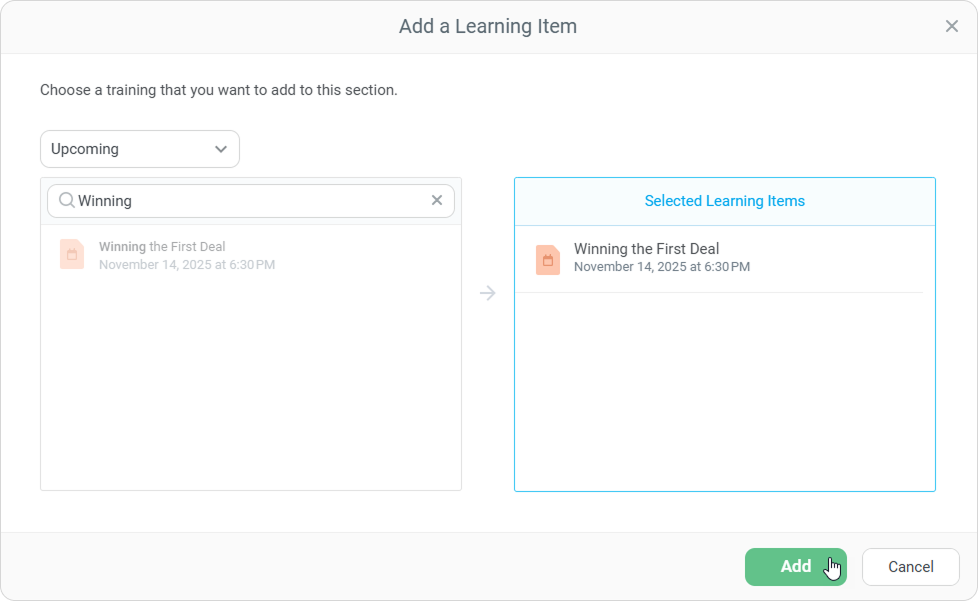Click the Choose a training instruction text

[219, 90]
